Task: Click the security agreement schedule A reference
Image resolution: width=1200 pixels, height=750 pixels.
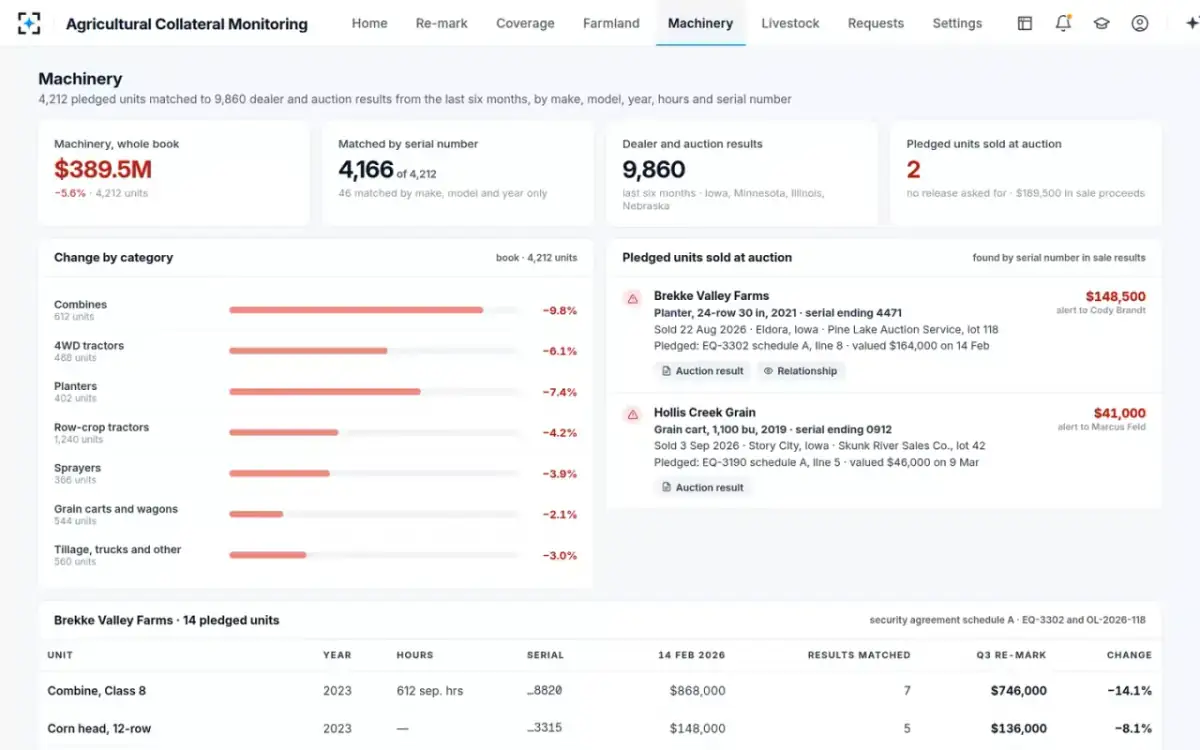Action: 1008,620
